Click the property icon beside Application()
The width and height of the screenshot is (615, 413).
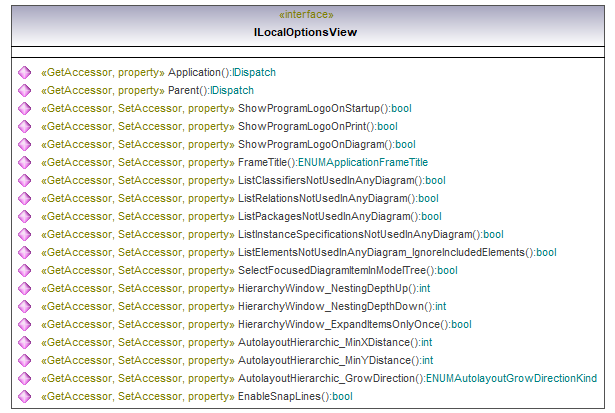pyautogui.click(x=24, y=73)
